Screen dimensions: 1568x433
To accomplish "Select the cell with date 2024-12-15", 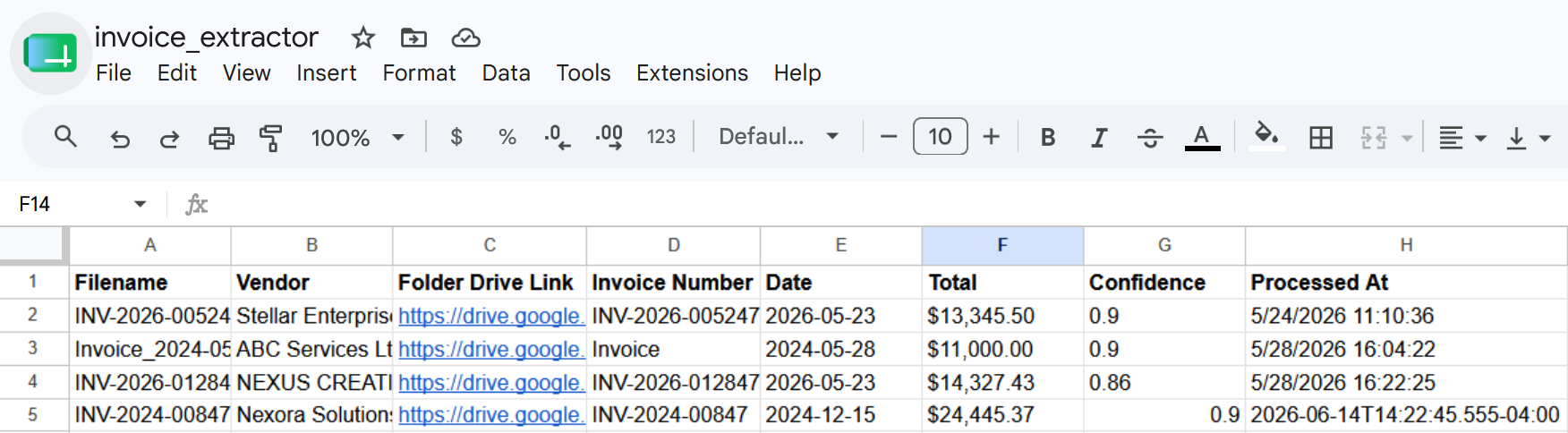I will [841, 415].
